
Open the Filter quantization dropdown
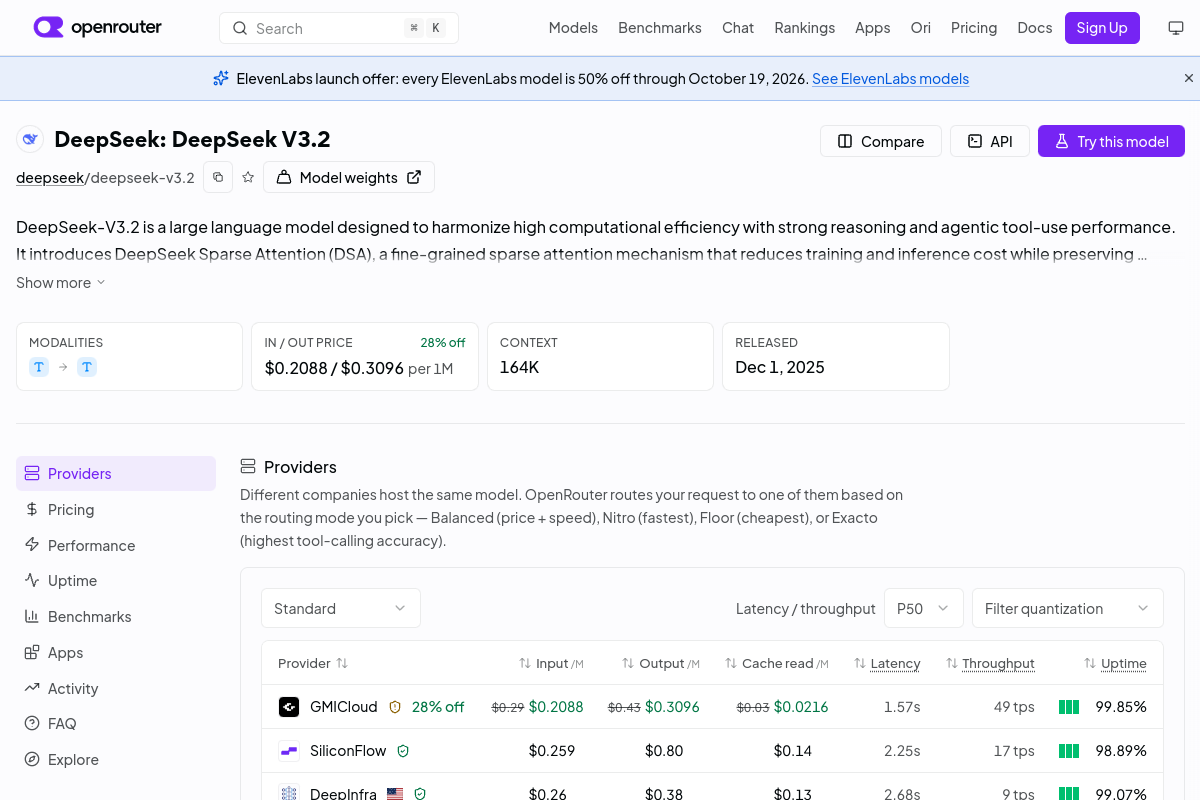tap(1068, 608)
